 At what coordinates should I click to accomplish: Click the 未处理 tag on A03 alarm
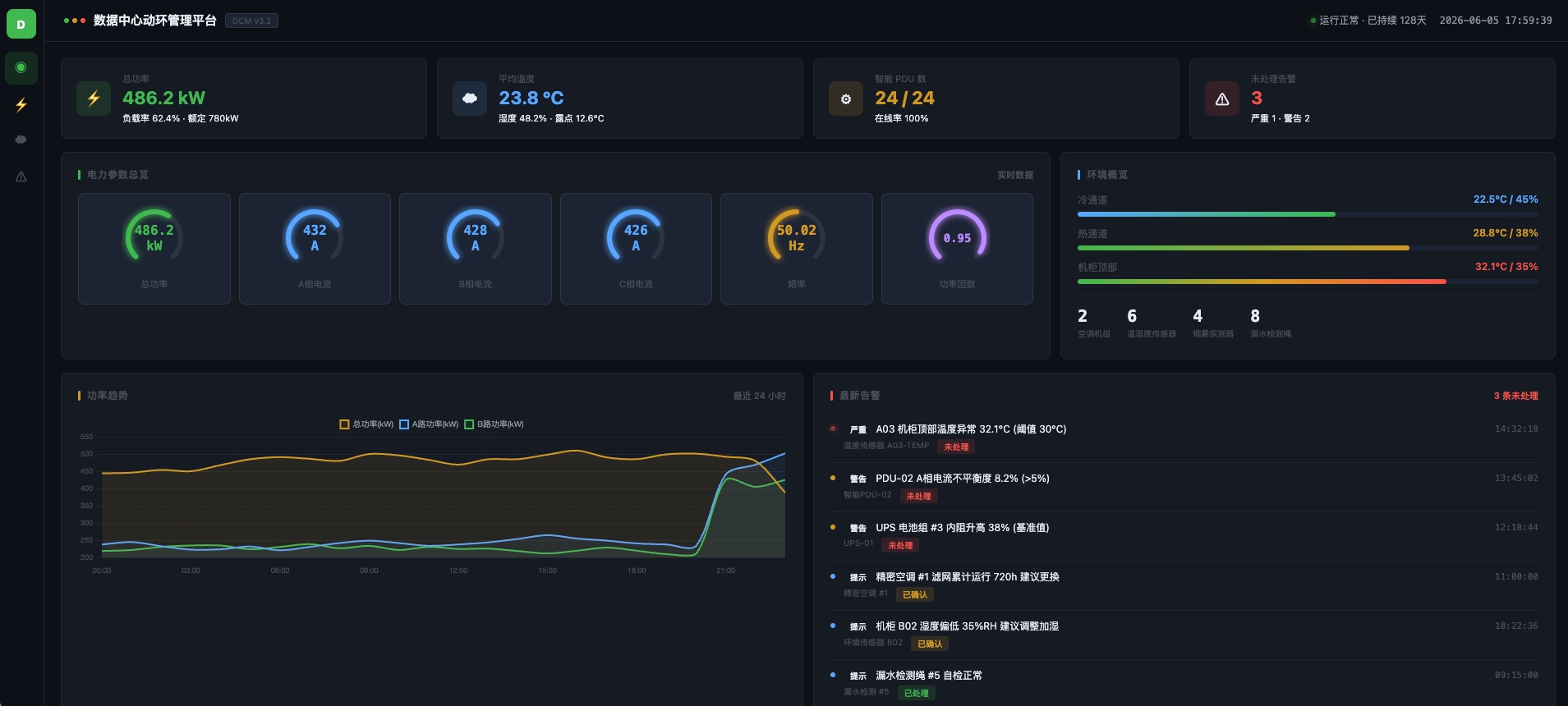coord(956,447)
